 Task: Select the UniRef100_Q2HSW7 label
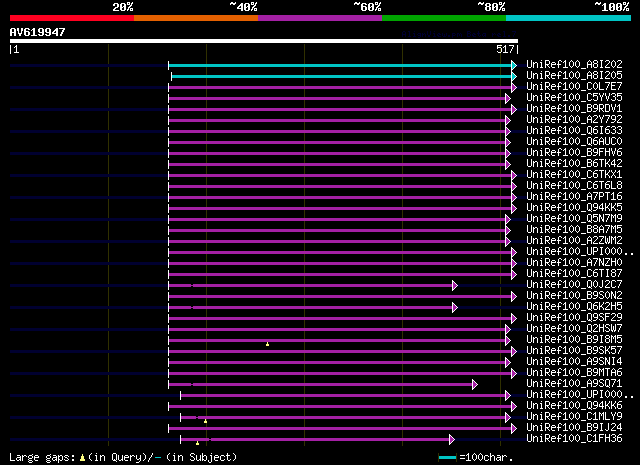point(574,329)
